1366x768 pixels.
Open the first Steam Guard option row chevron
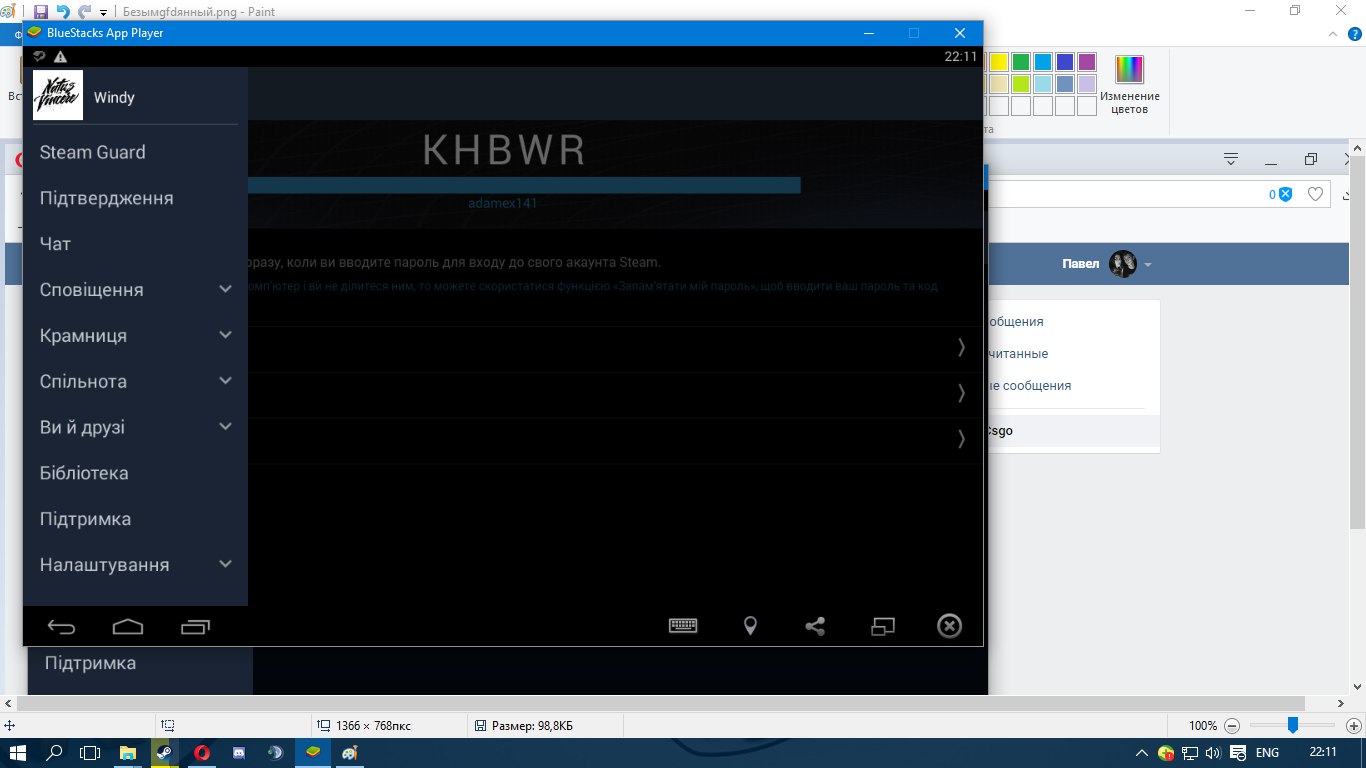click(961, 347)
